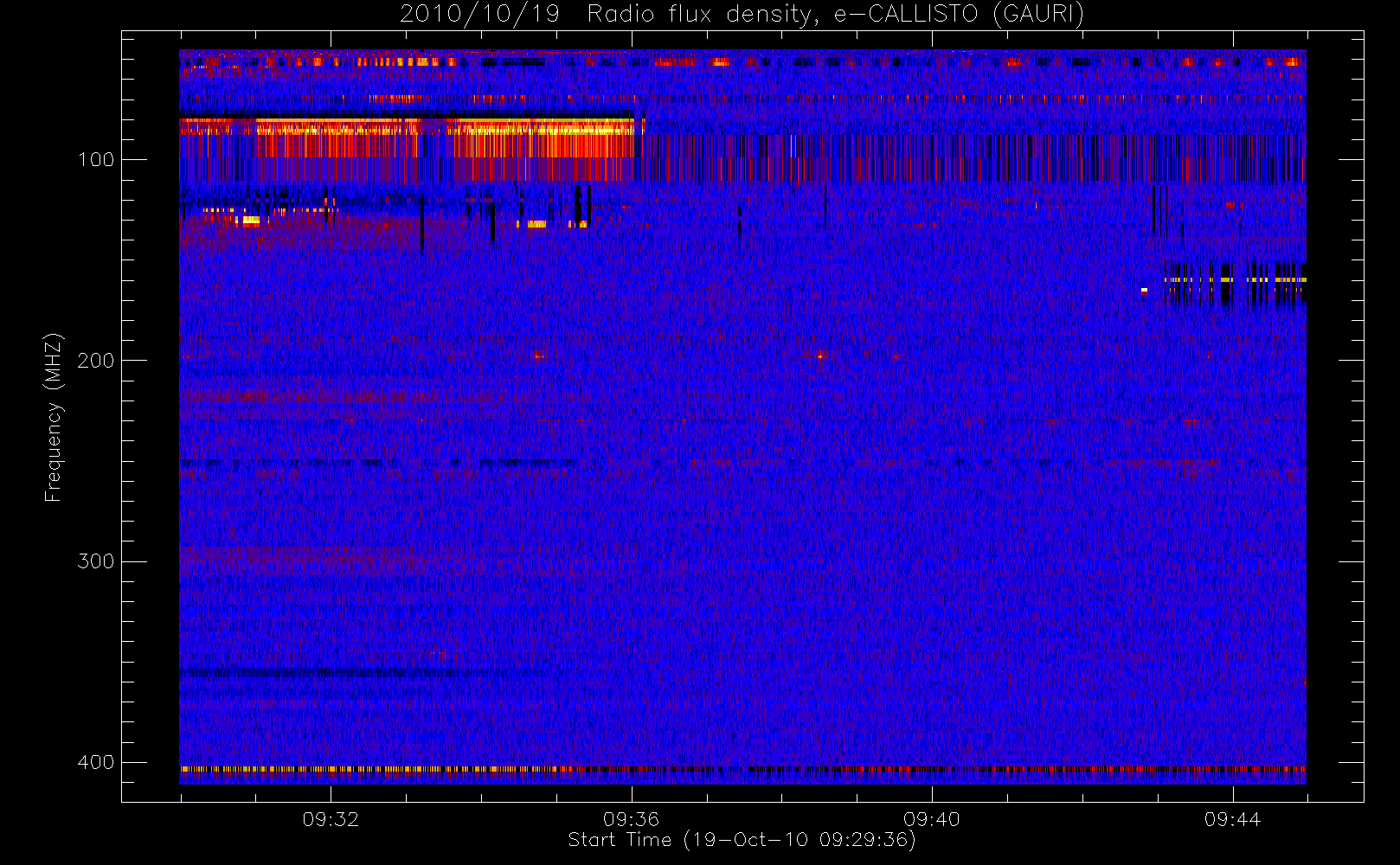Click the '09:44' time tick label
Viewport: 1400px width, 865px height.
click(x=1232, y=819)
